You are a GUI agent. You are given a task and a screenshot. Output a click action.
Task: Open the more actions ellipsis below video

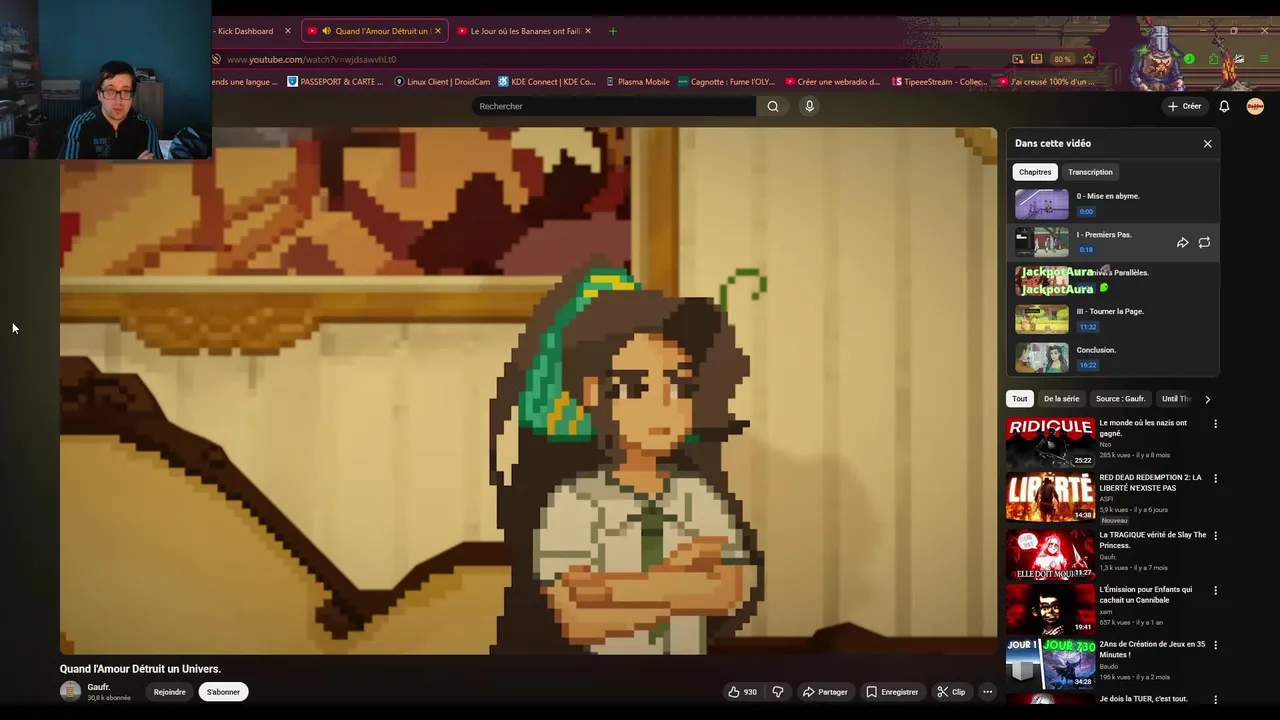pos(987,692)
